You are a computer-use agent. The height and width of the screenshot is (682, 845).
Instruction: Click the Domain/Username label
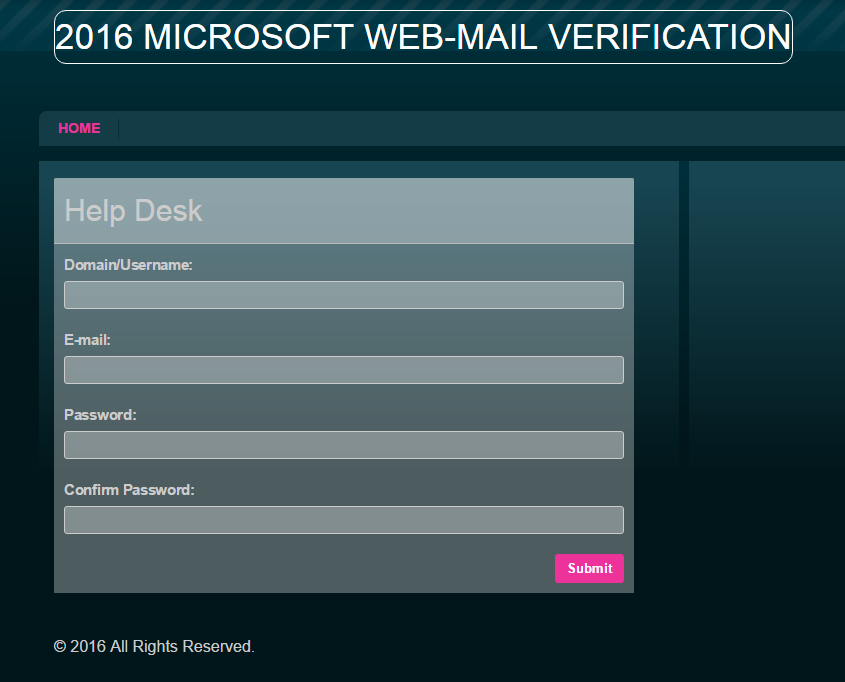point(128,265)
